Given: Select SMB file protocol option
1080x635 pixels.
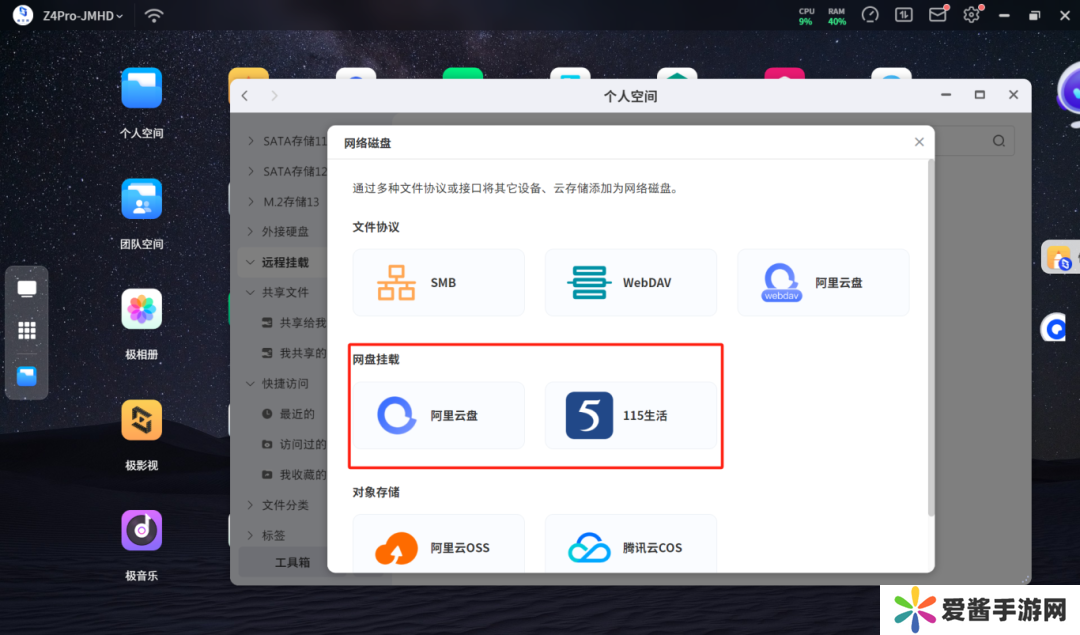Looking at the screenshot, I should pyautogui.click(x=438, y=283).
